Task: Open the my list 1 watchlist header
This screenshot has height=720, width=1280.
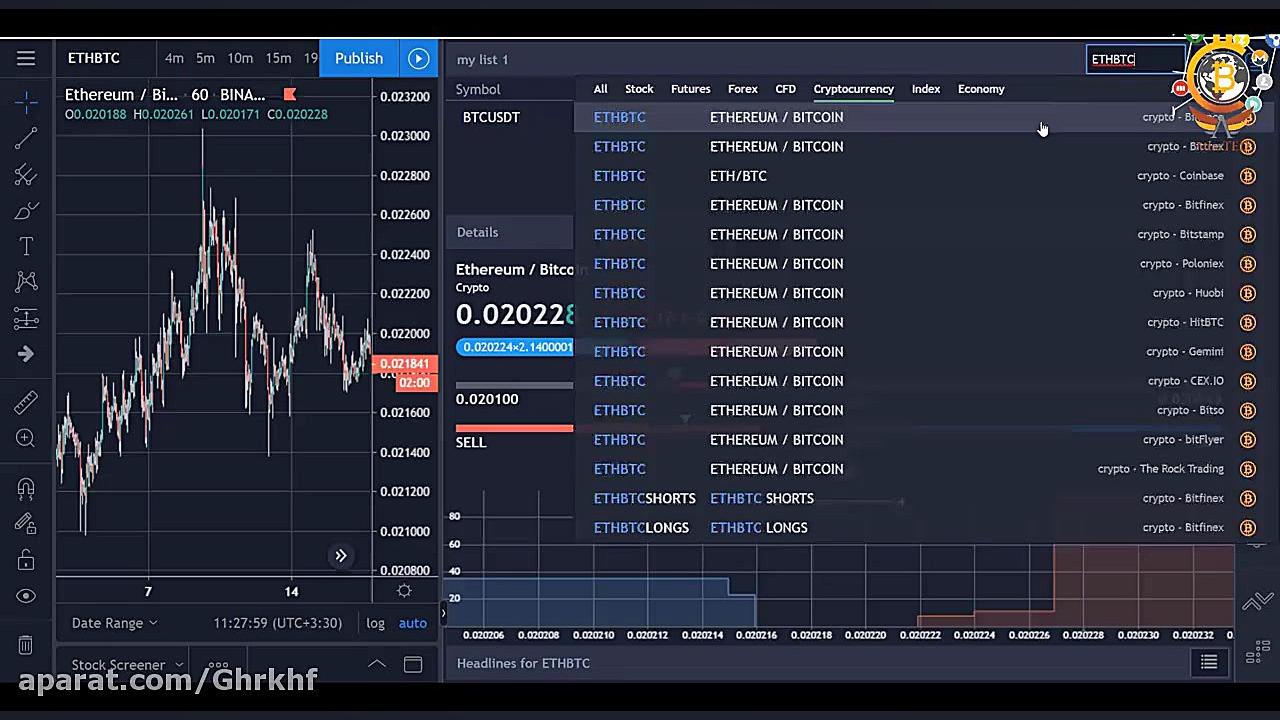Action: [482, 60]
